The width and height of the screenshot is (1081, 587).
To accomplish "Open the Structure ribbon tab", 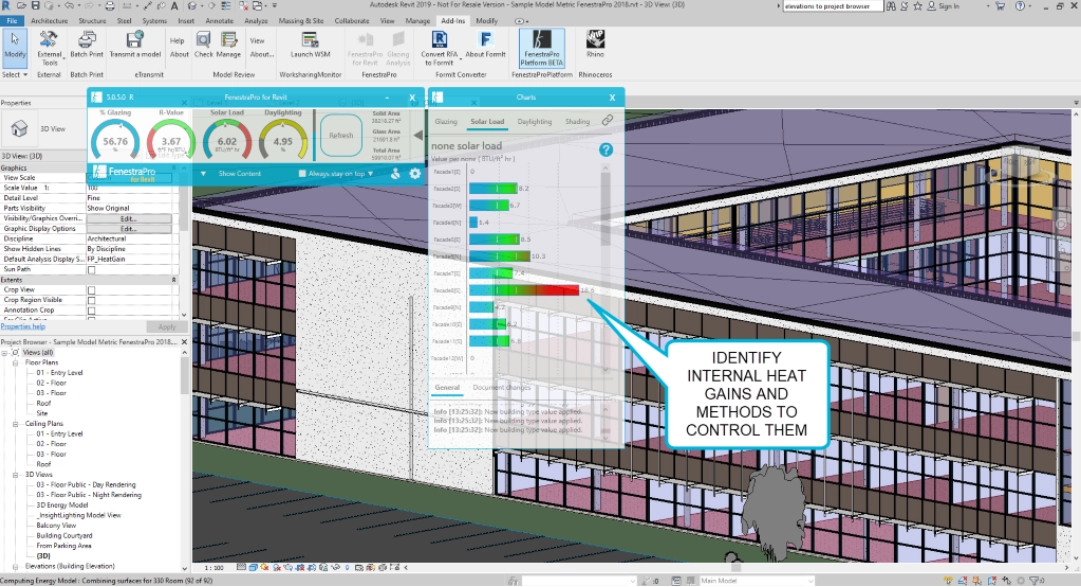I will pos(92,21).
